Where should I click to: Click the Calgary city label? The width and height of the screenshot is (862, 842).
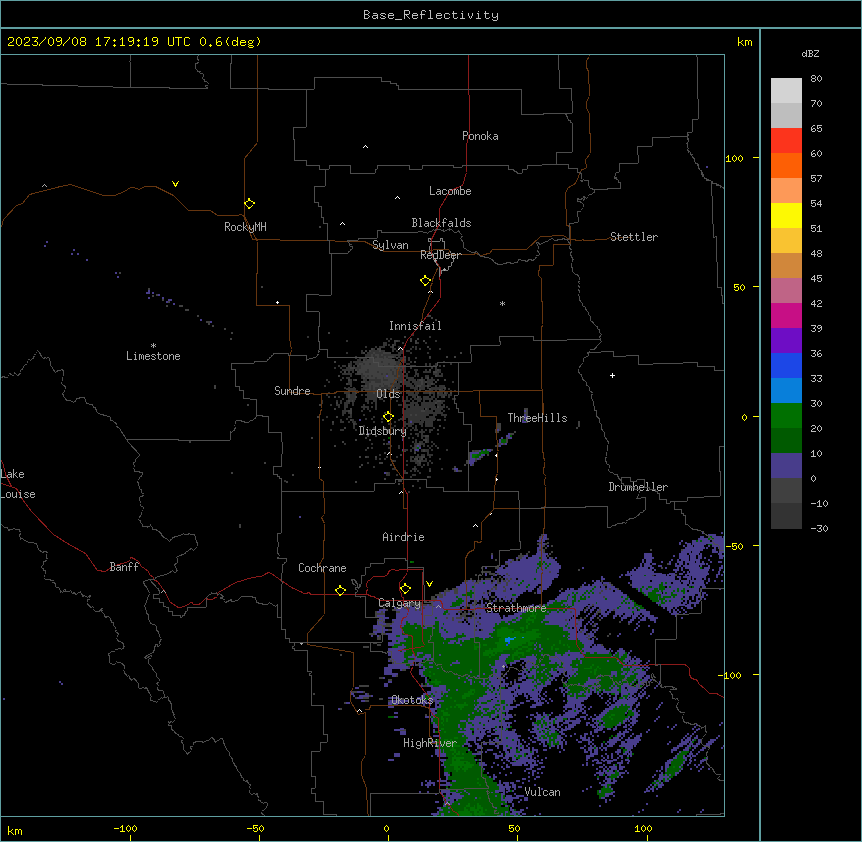point(399,603)
